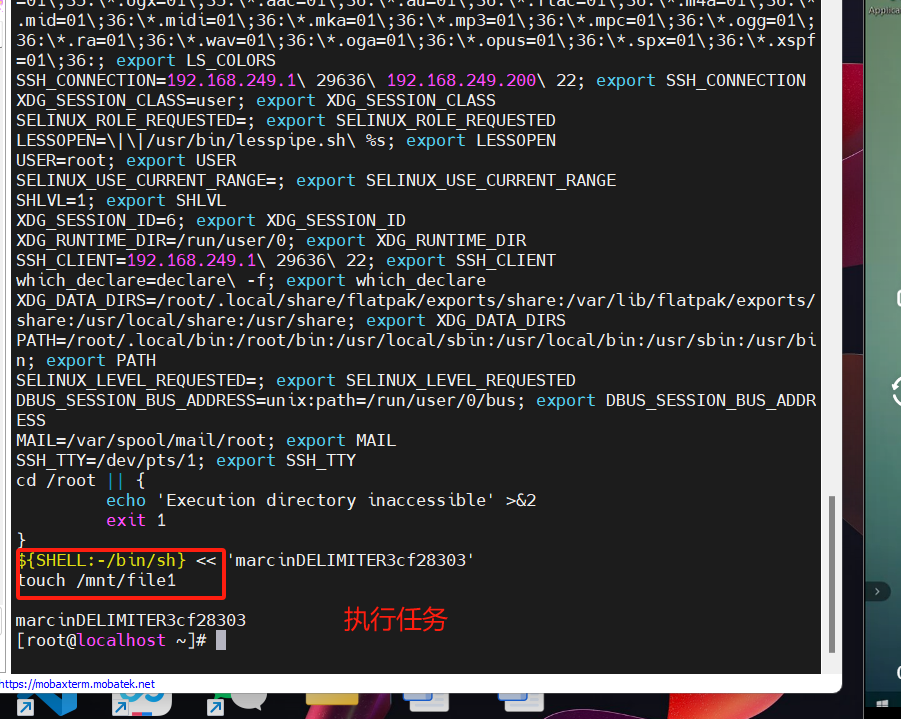Click the 'SELINUX_LEVEL_REQUESTED=' assignment
This screenshot has width=901, height=719.
(x=136, y=380)
